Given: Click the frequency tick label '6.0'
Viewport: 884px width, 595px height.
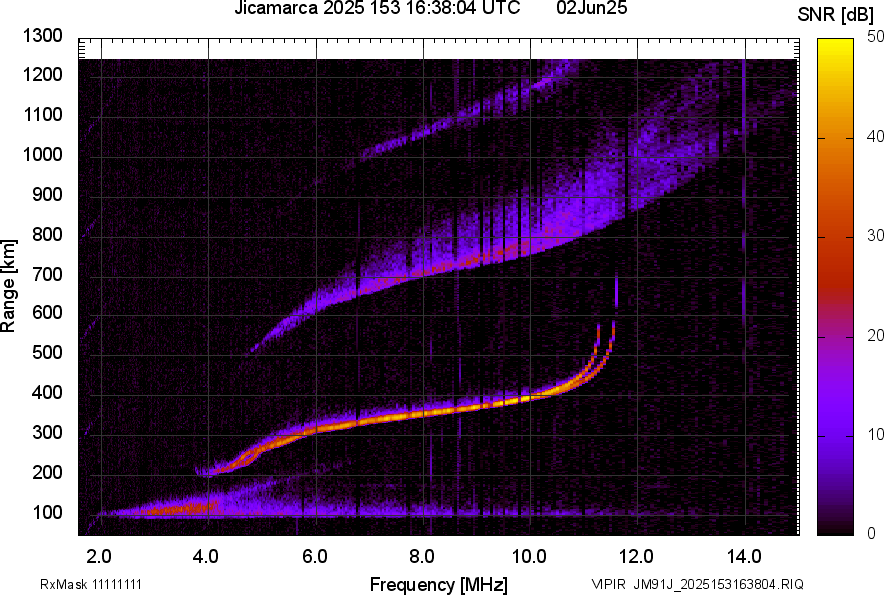Looking at the screenshot, I should tap(315, 556).
